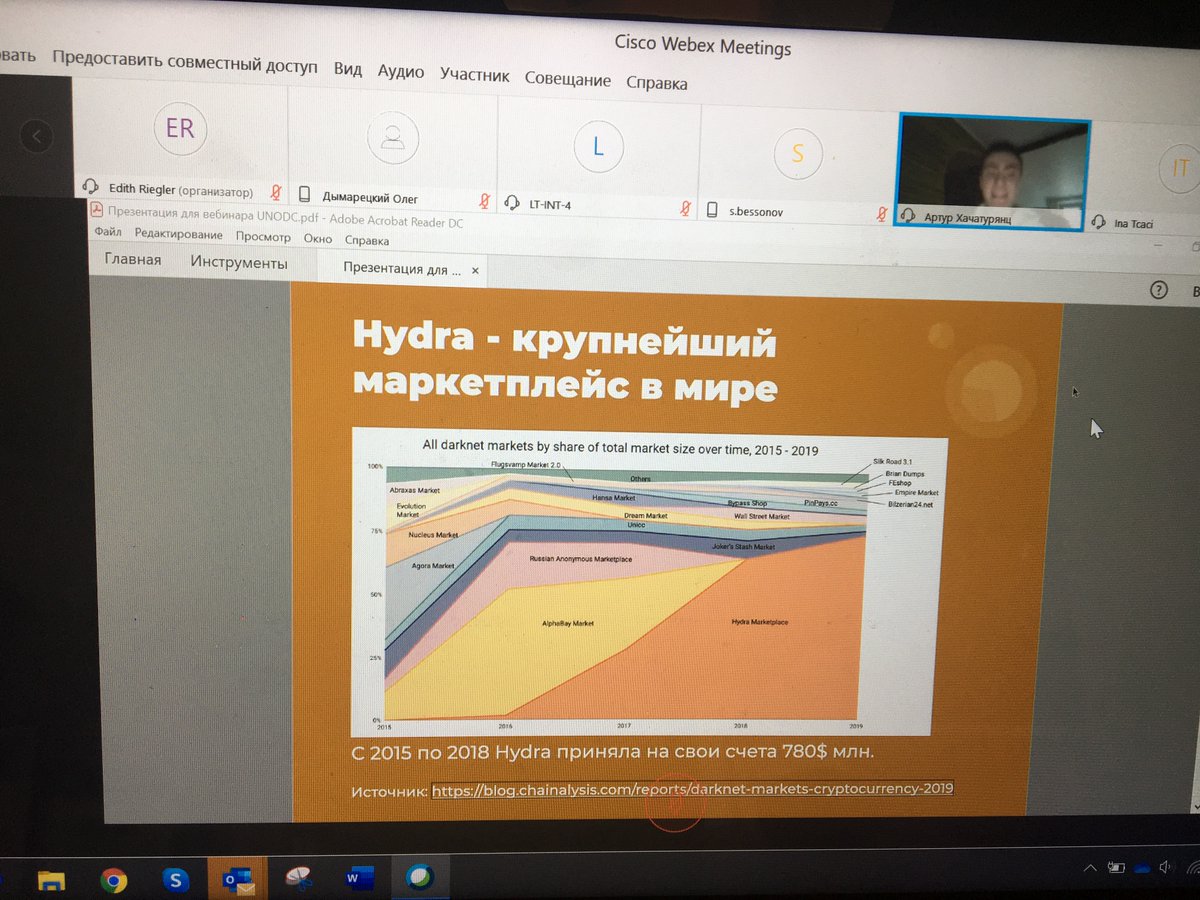
Task: Select Дымарецкий Олег's blank avatar
Action: tap(393, 139)
